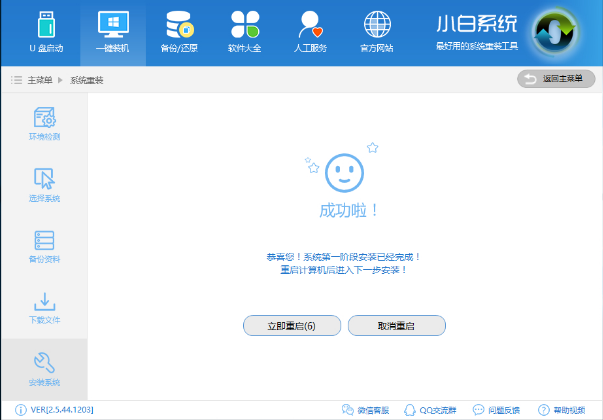Select the 环境检测 environment check step
The image size is (603, 420).
pyautogui.click(x=44, y=125)
